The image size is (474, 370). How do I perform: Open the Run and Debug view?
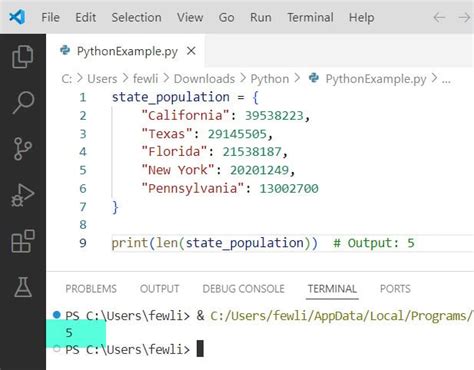tap(23, 195)
